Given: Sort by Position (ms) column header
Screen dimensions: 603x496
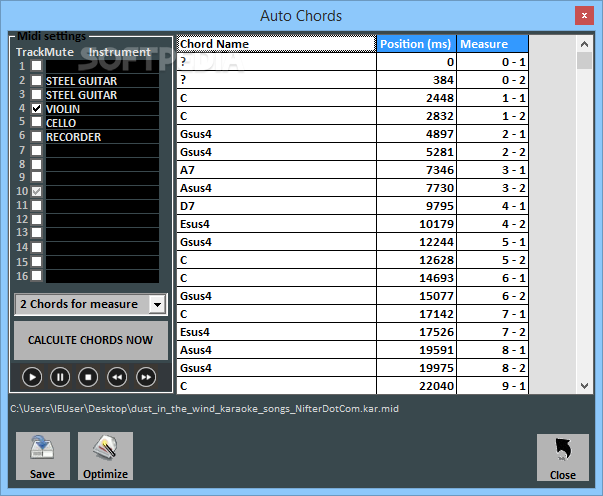Looking at the screenshot, I should [416, 44].
